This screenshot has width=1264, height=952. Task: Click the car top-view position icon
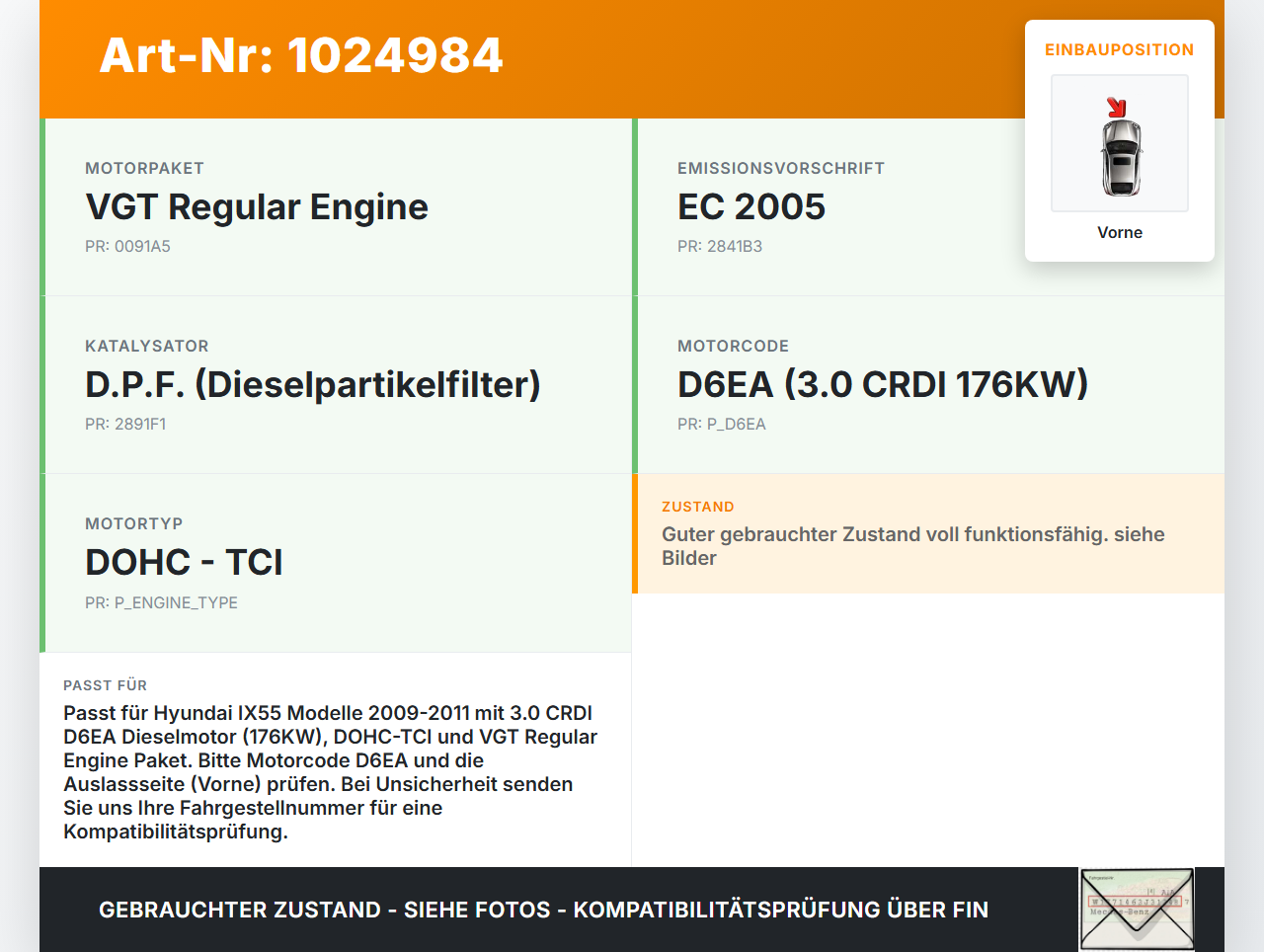pyautogui.click(x=1120, y=143)
